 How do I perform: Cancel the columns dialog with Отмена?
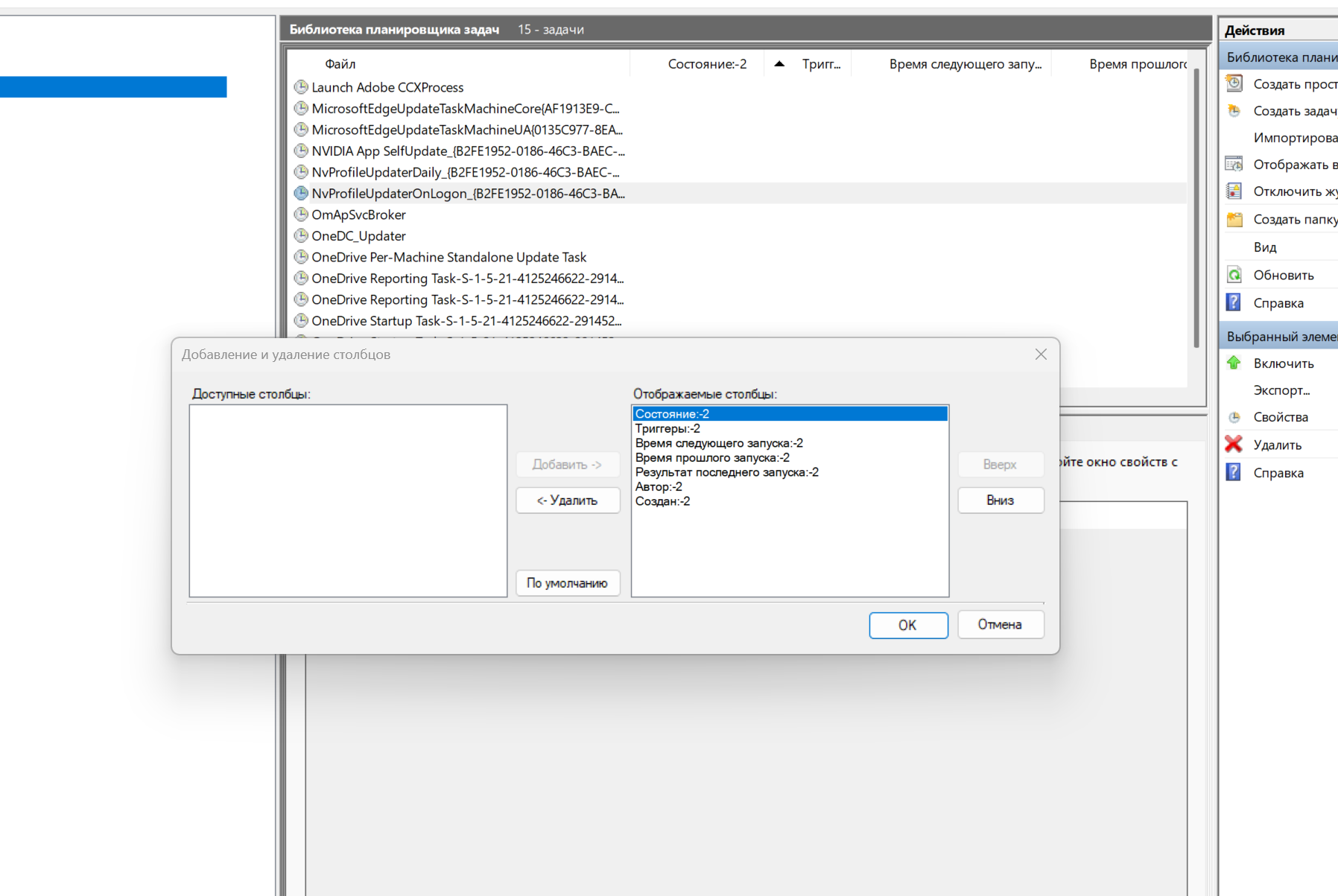coord(1000,624)
